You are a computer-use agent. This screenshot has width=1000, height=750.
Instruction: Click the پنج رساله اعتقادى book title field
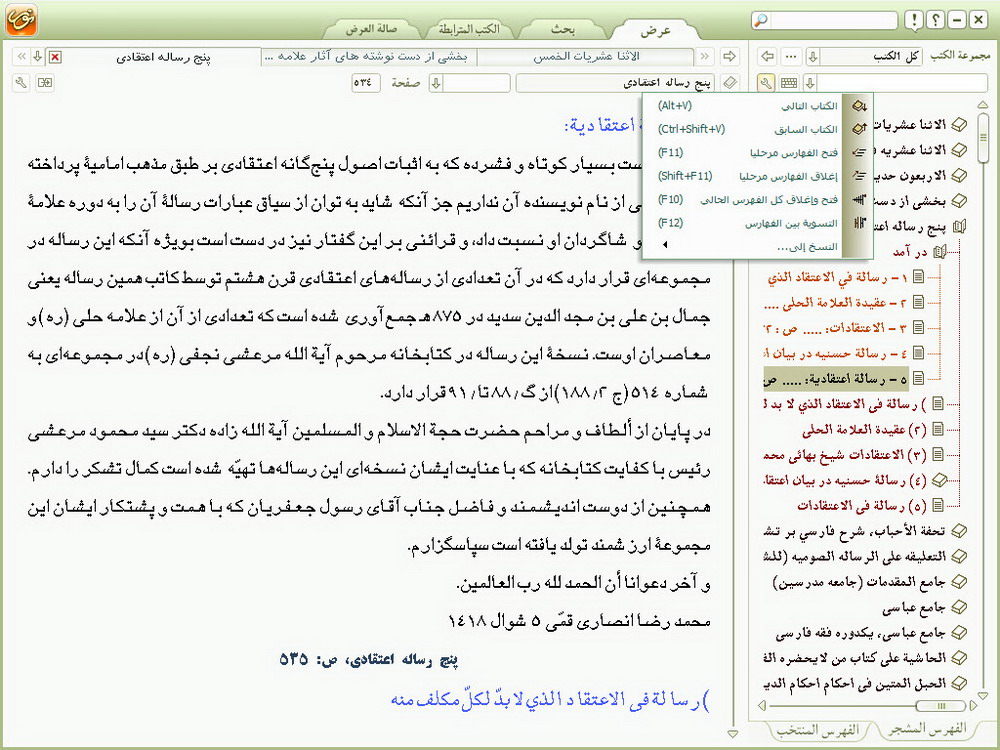[x=616, y=82]
